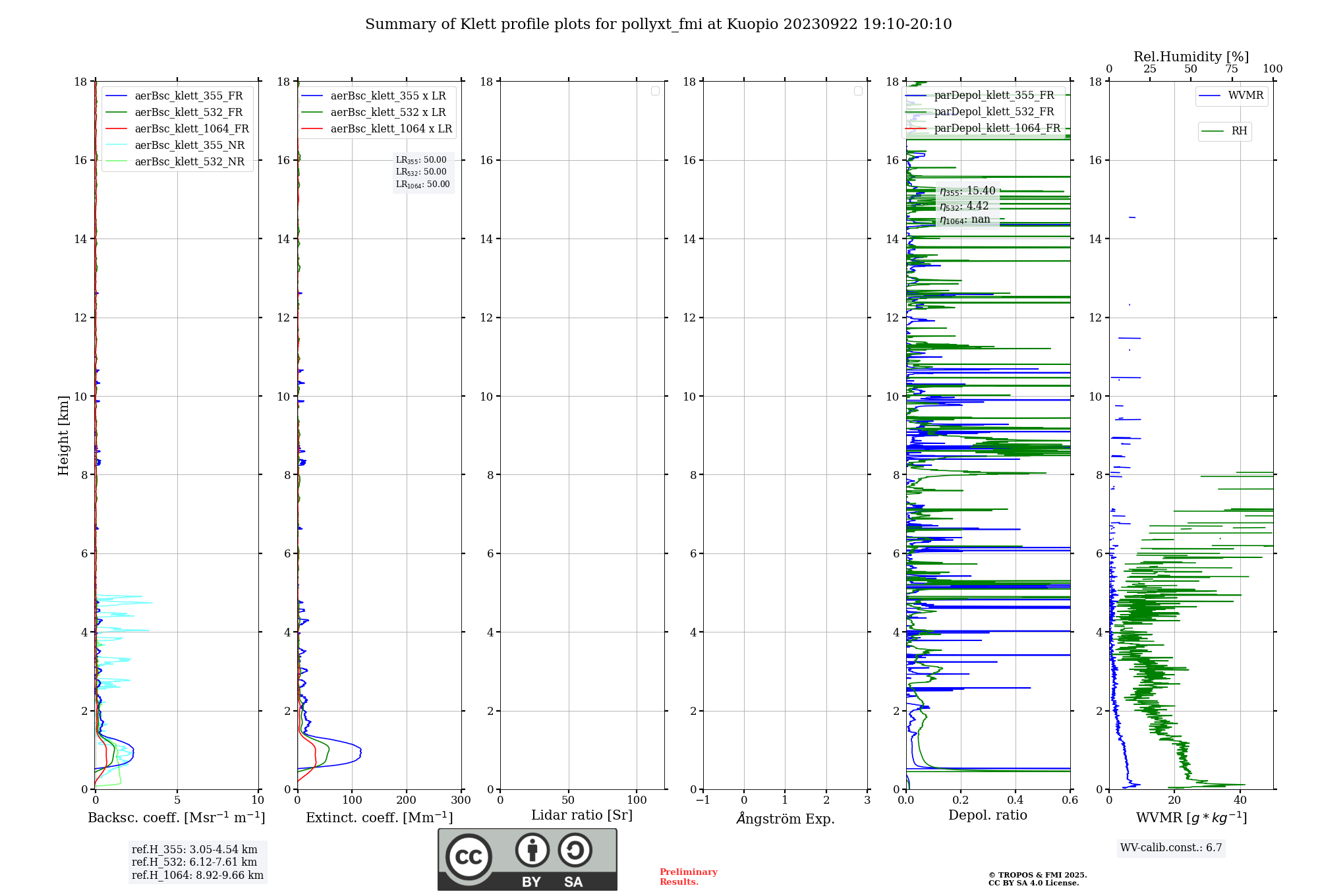
Task: Click the η1064: nan annotation
Action: [x=965, y=220]
